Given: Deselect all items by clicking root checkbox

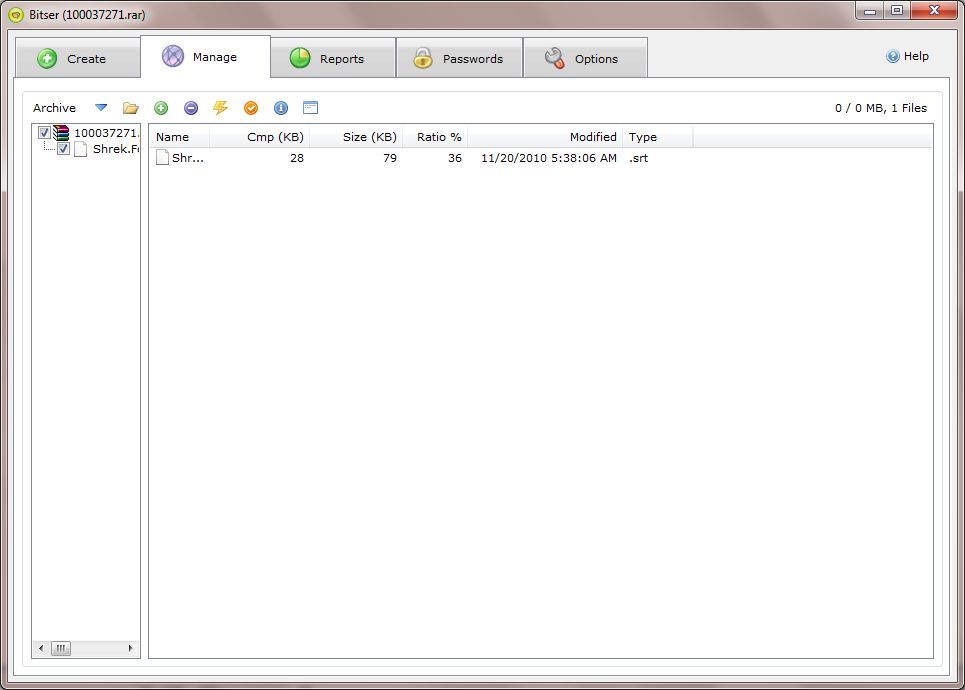Looking at the screenshot, I should (x=43, y=131).
